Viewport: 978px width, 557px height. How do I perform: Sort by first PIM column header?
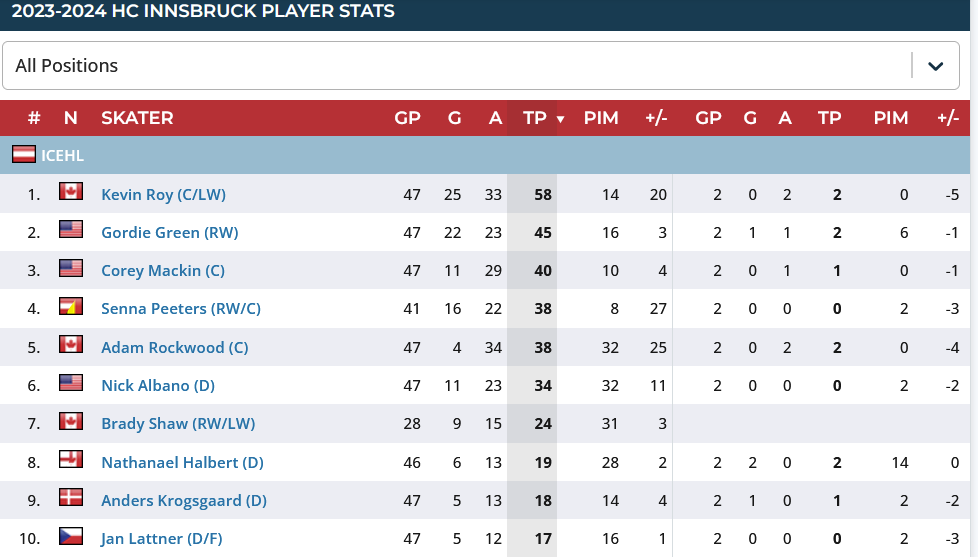601,118
